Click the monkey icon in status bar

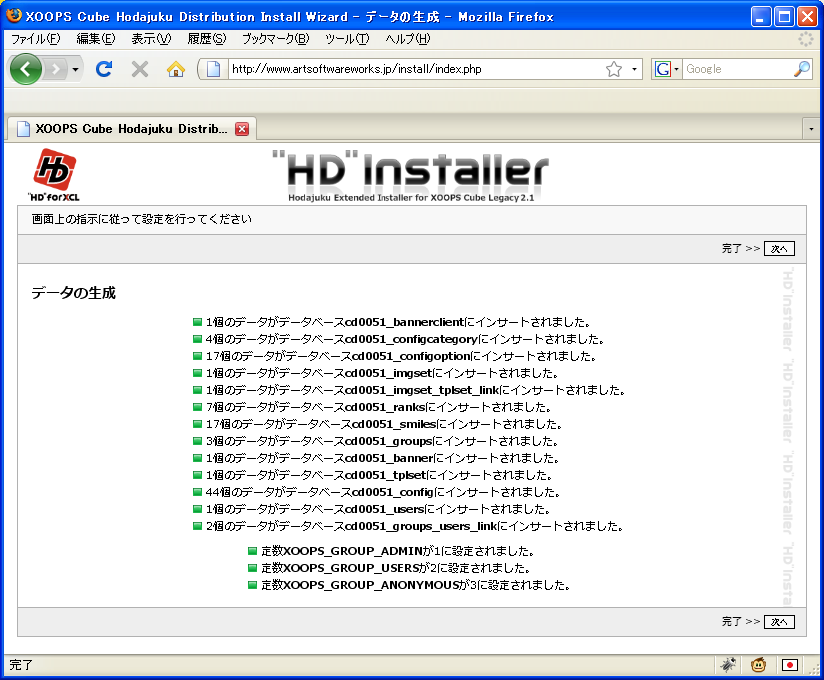pyautogui.click(x=760, y=664)
